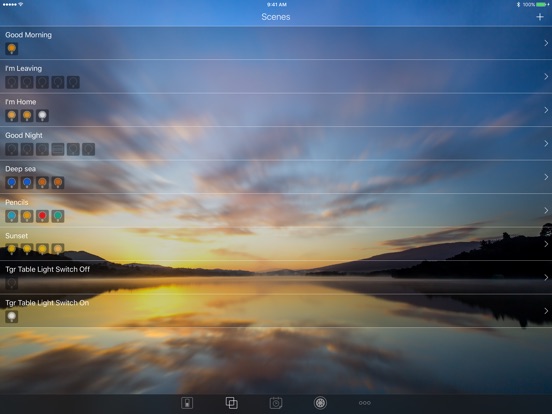Select "Tgr Table Light Switch On" title
552x414 pixels.
point(47,303)
